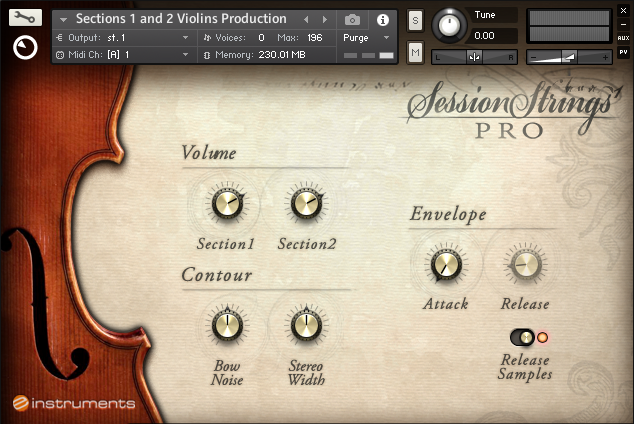Click the Release envelope knob
The image size is (634, 424).
525,265
